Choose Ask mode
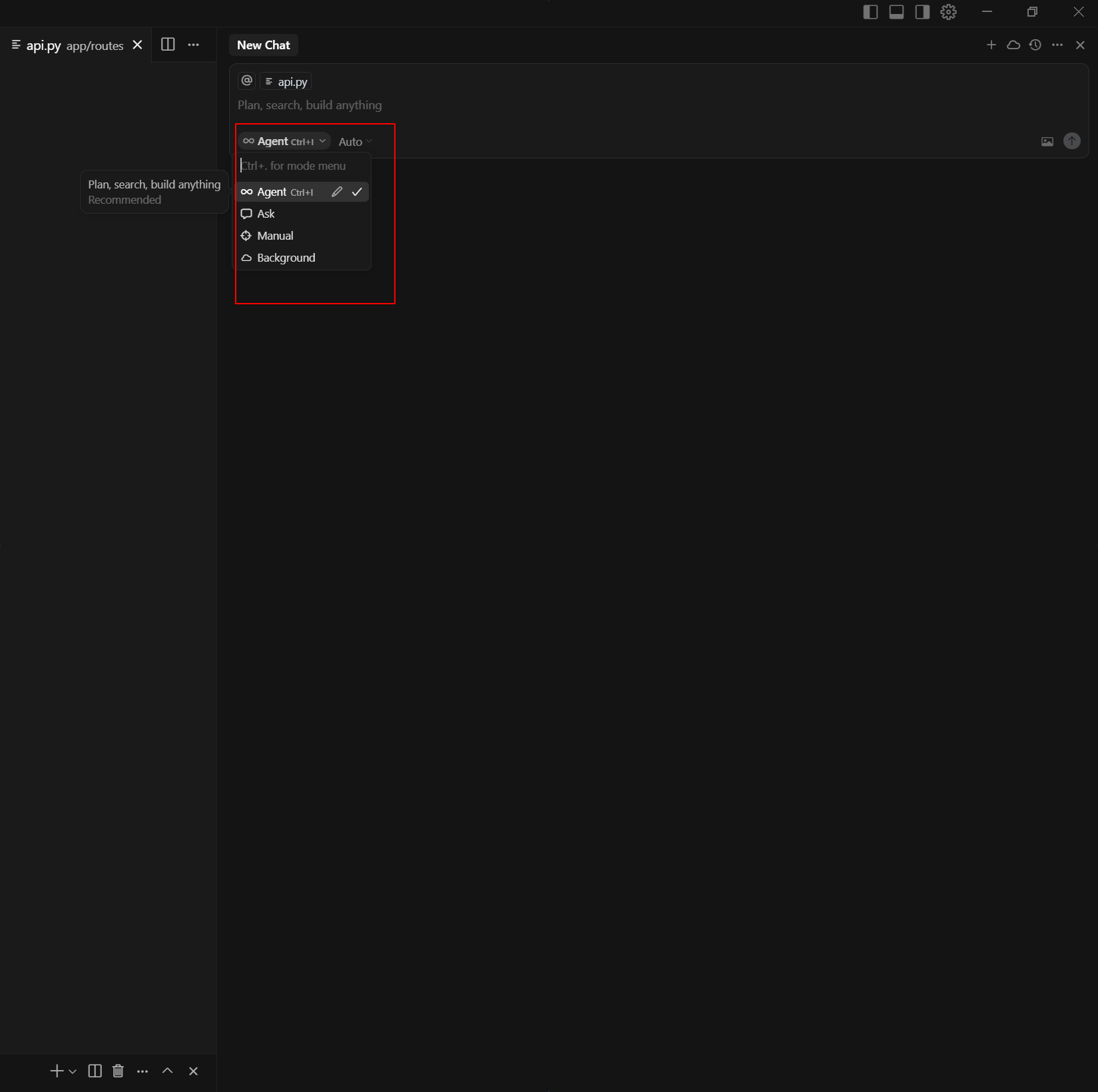Viewport: 1098px width, 1092px height. click(x=303, y=214)
